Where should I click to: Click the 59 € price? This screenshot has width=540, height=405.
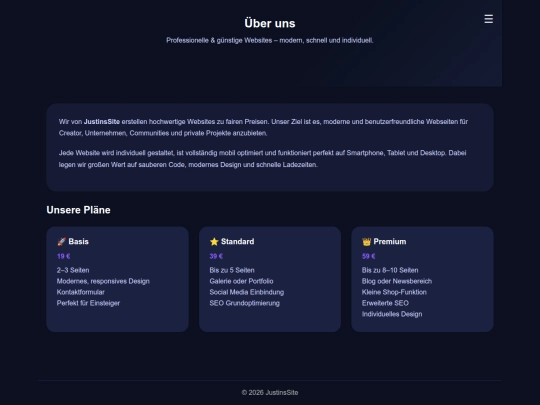pyautogui.click(x=368, y=256)
